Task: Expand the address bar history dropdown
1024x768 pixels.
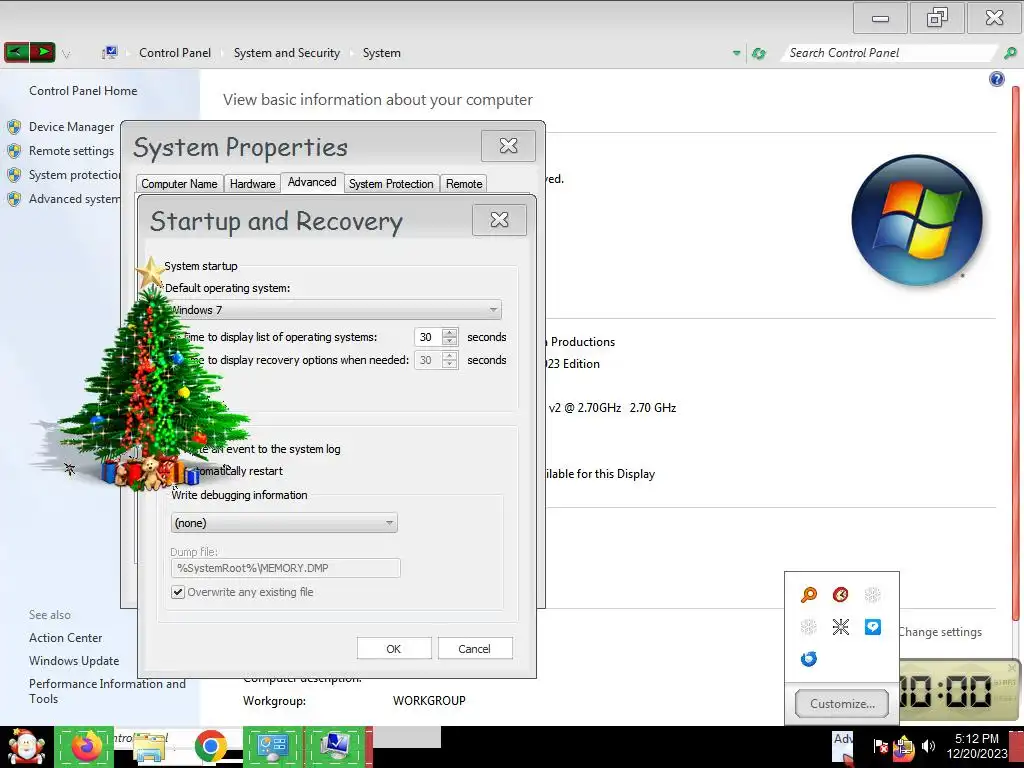Action: (x=737, y=53)
